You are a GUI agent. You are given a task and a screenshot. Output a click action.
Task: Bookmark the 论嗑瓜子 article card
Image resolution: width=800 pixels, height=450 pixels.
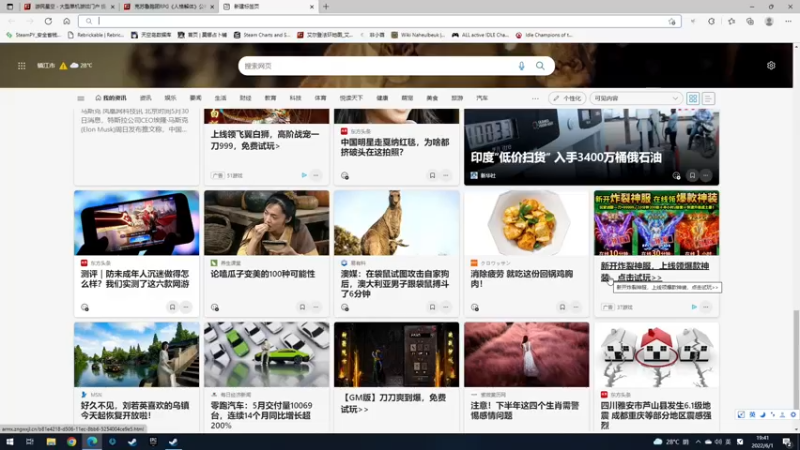302,307
